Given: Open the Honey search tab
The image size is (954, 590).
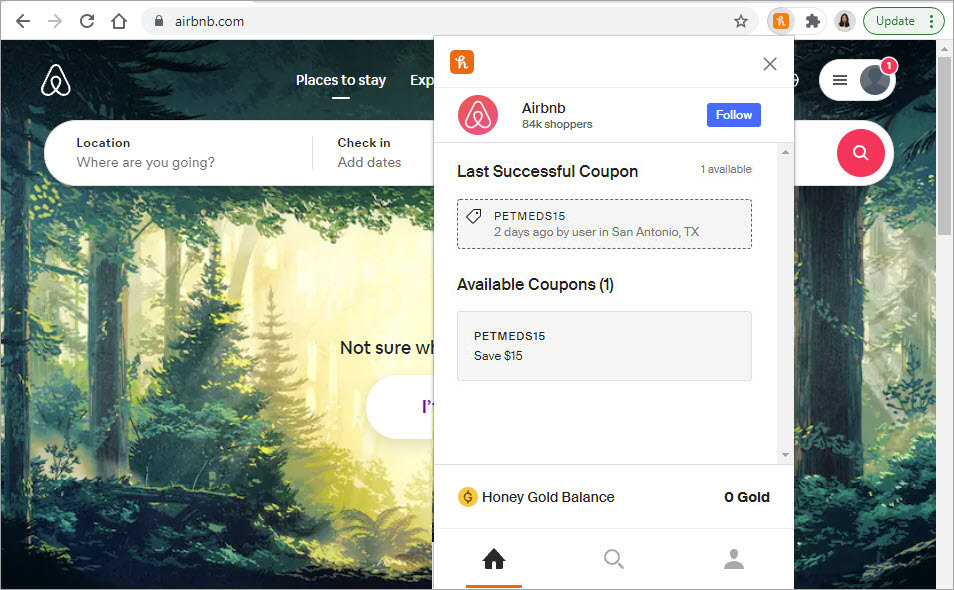Looking at the screenshot, I should pos(613,558).
